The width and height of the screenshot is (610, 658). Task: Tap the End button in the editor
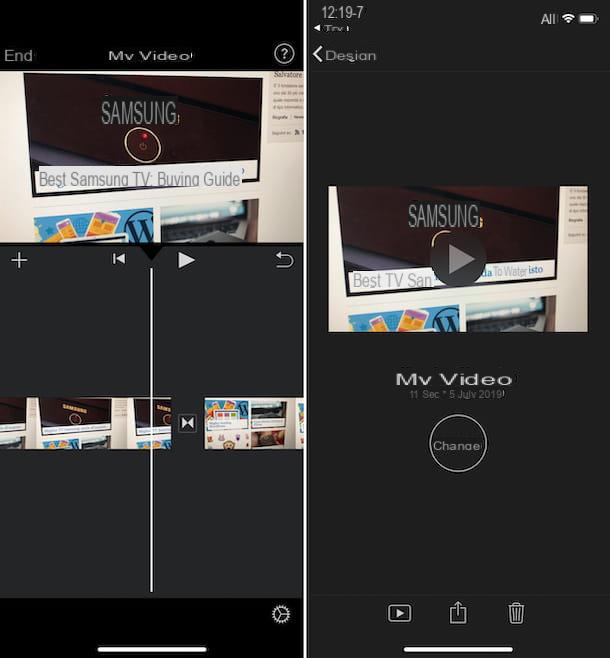coord(18,55)
